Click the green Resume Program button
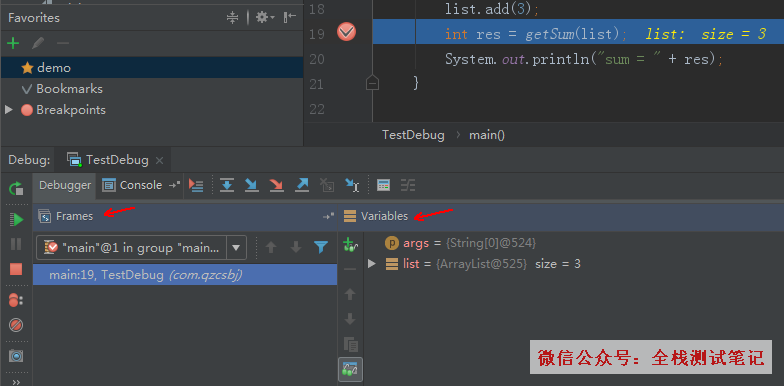Viewport: 784px width, 386px height. 16,220
